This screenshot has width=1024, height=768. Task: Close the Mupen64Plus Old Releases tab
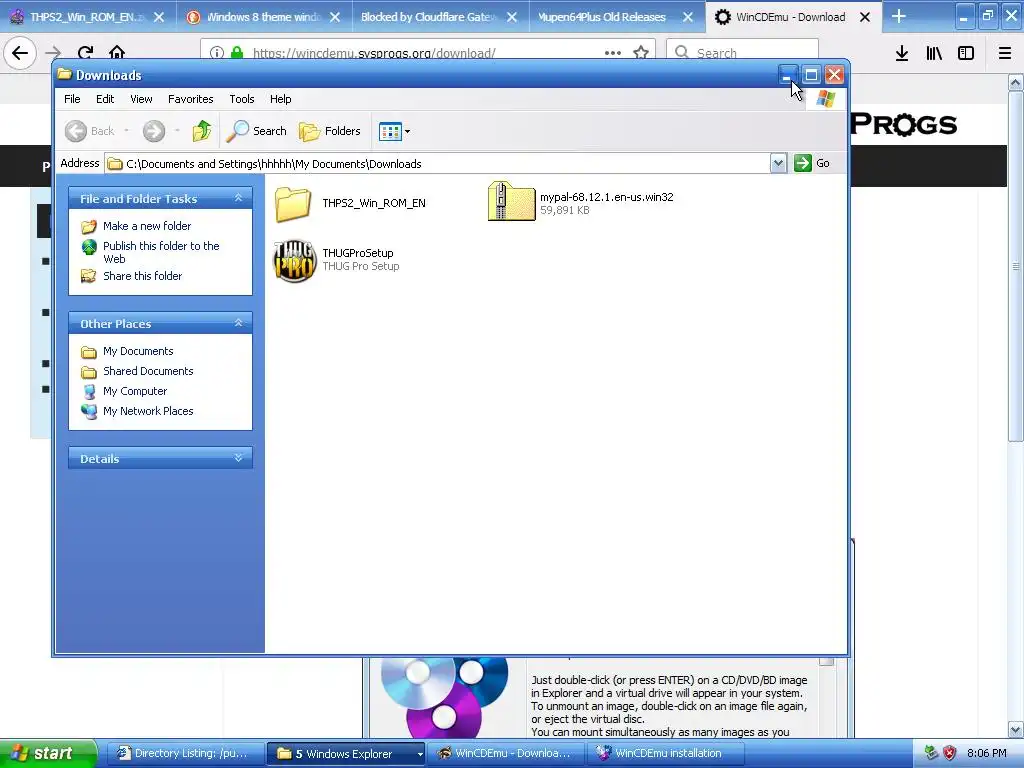coord(688,17)
